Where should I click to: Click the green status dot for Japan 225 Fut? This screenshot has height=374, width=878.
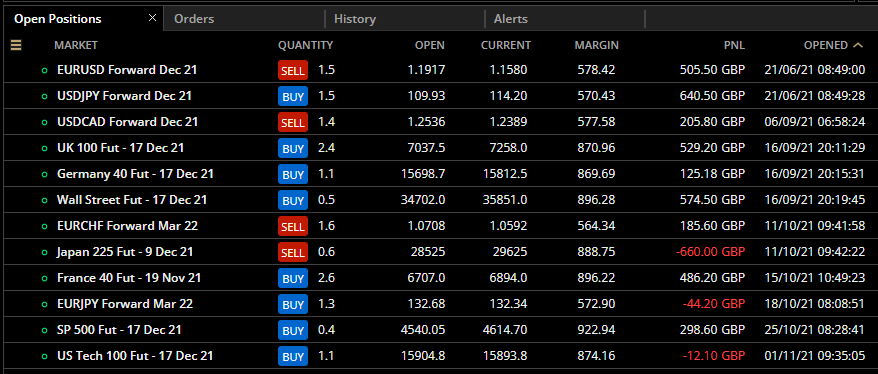pyautogui.click(x=44, y=252)
